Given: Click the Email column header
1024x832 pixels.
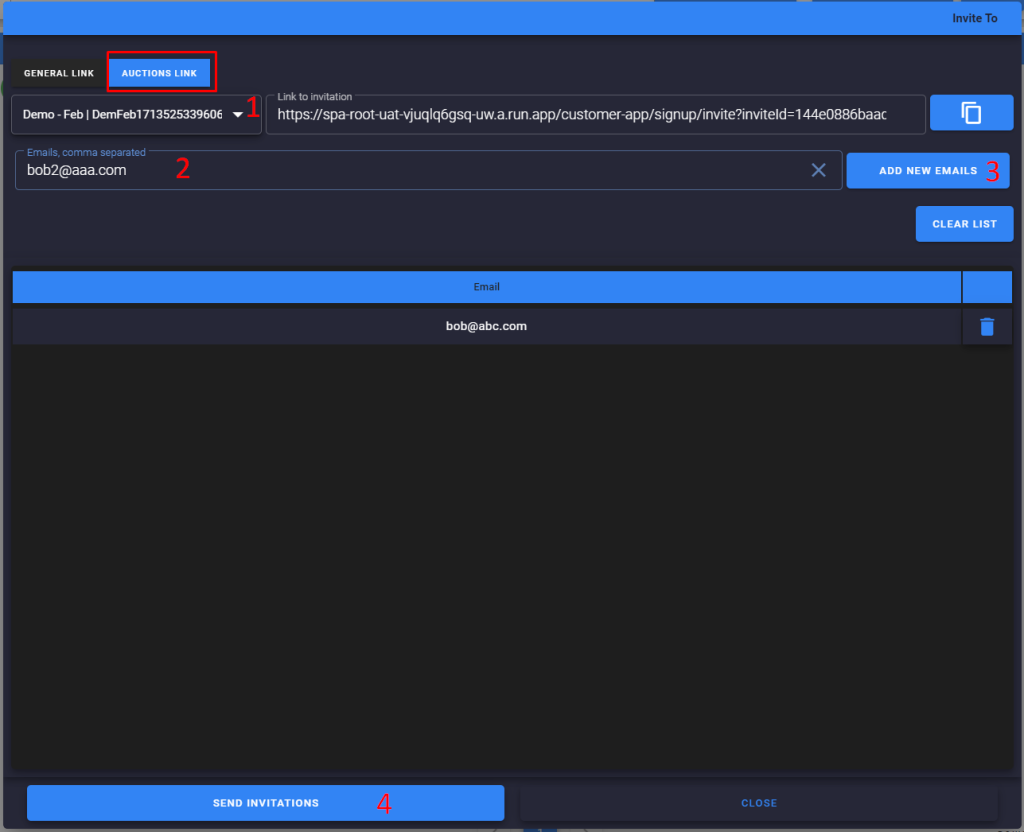Looking at the screenshot, I should click(486, 287).
